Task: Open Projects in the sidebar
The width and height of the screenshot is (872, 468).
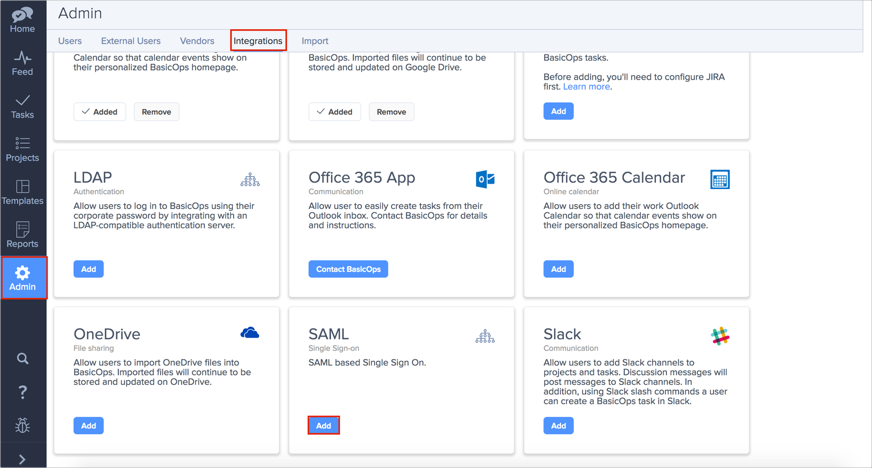Action: pos(22,149)
